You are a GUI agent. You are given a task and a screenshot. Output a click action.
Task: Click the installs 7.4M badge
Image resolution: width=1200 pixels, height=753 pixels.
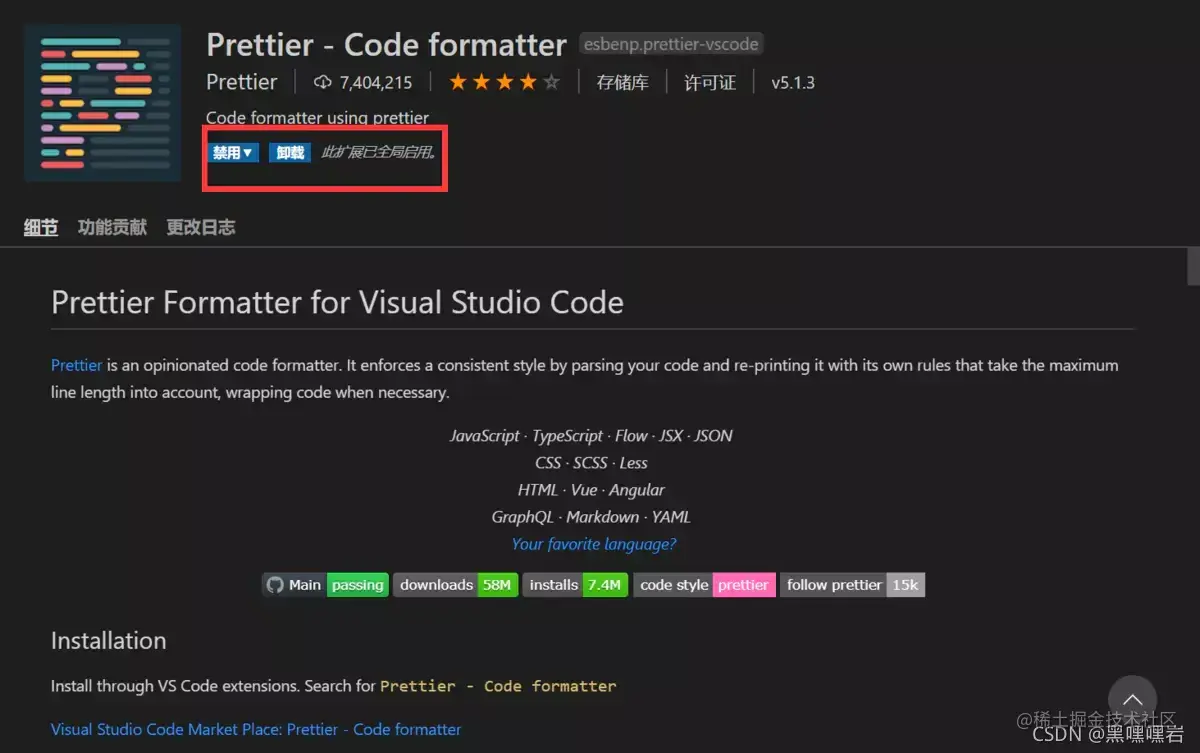tap(575, 585)
